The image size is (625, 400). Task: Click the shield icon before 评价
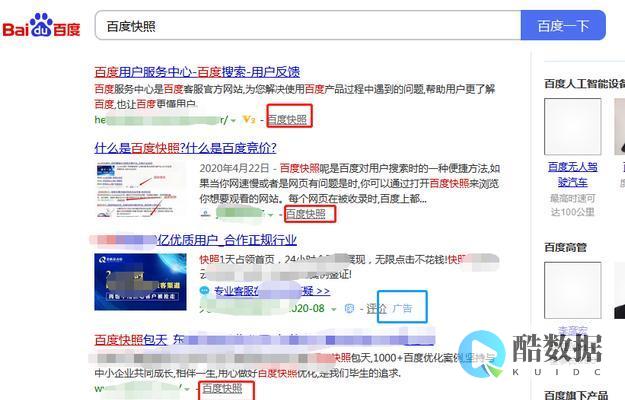351,309
